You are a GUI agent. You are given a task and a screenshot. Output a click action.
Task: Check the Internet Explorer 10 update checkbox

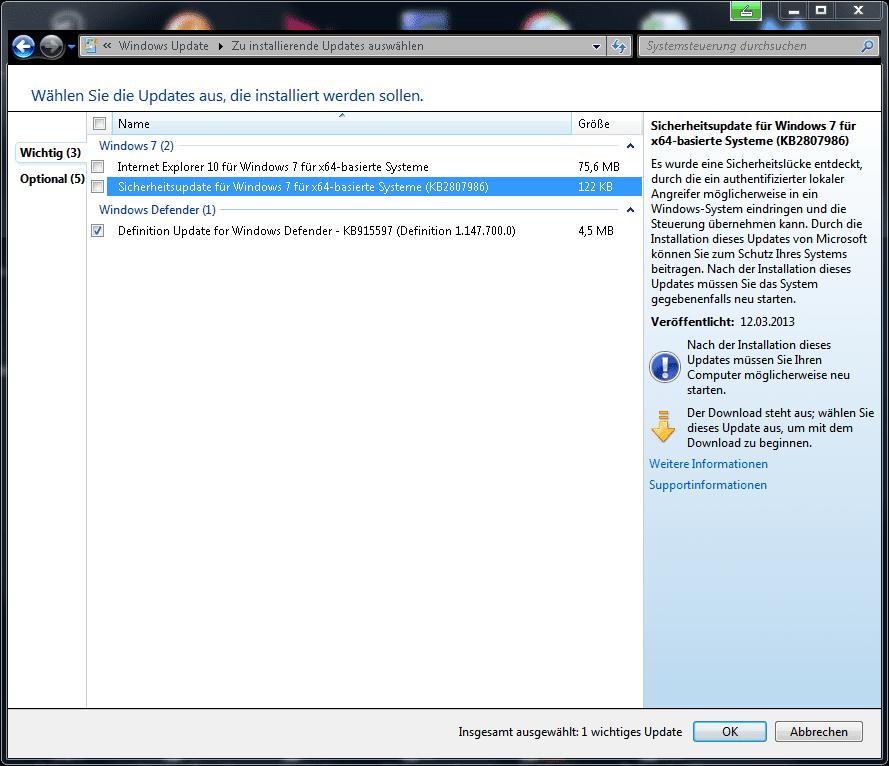[98, 167]
